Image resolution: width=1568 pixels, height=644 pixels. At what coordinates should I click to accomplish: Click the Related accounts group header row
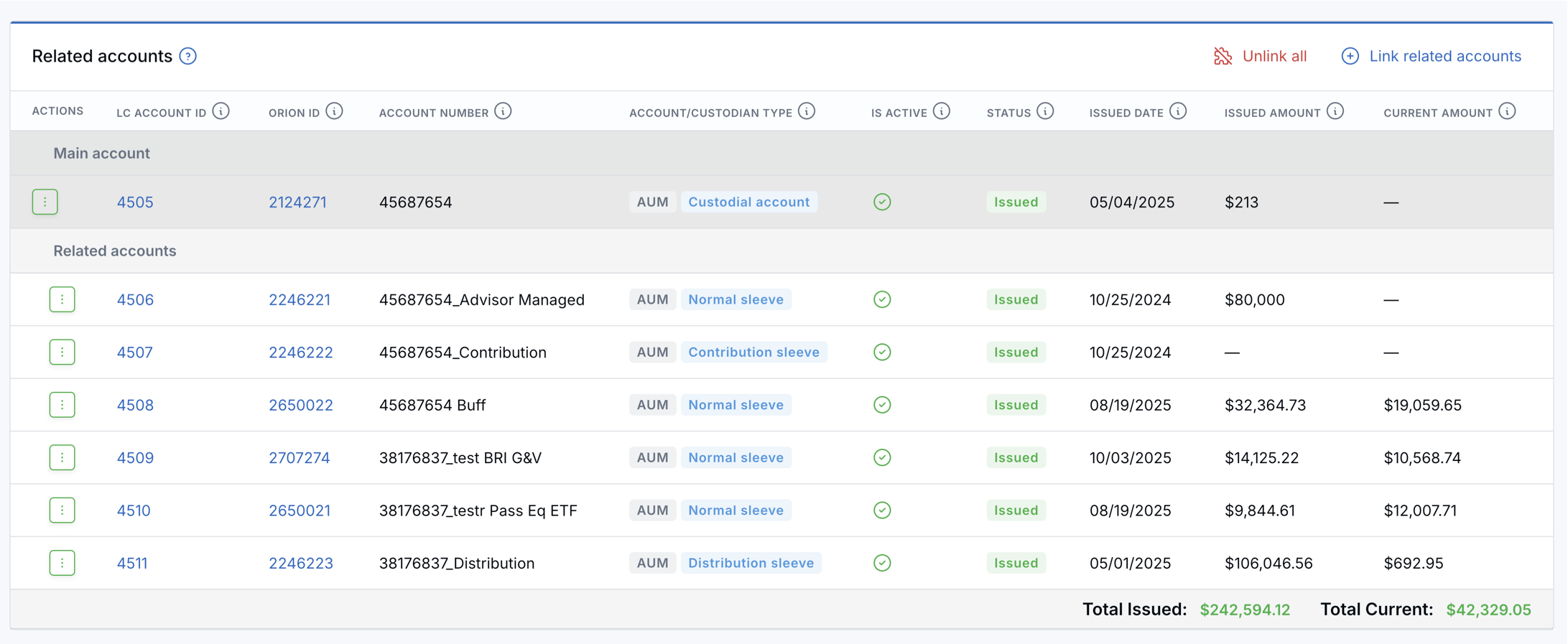[x=781, y=251]
